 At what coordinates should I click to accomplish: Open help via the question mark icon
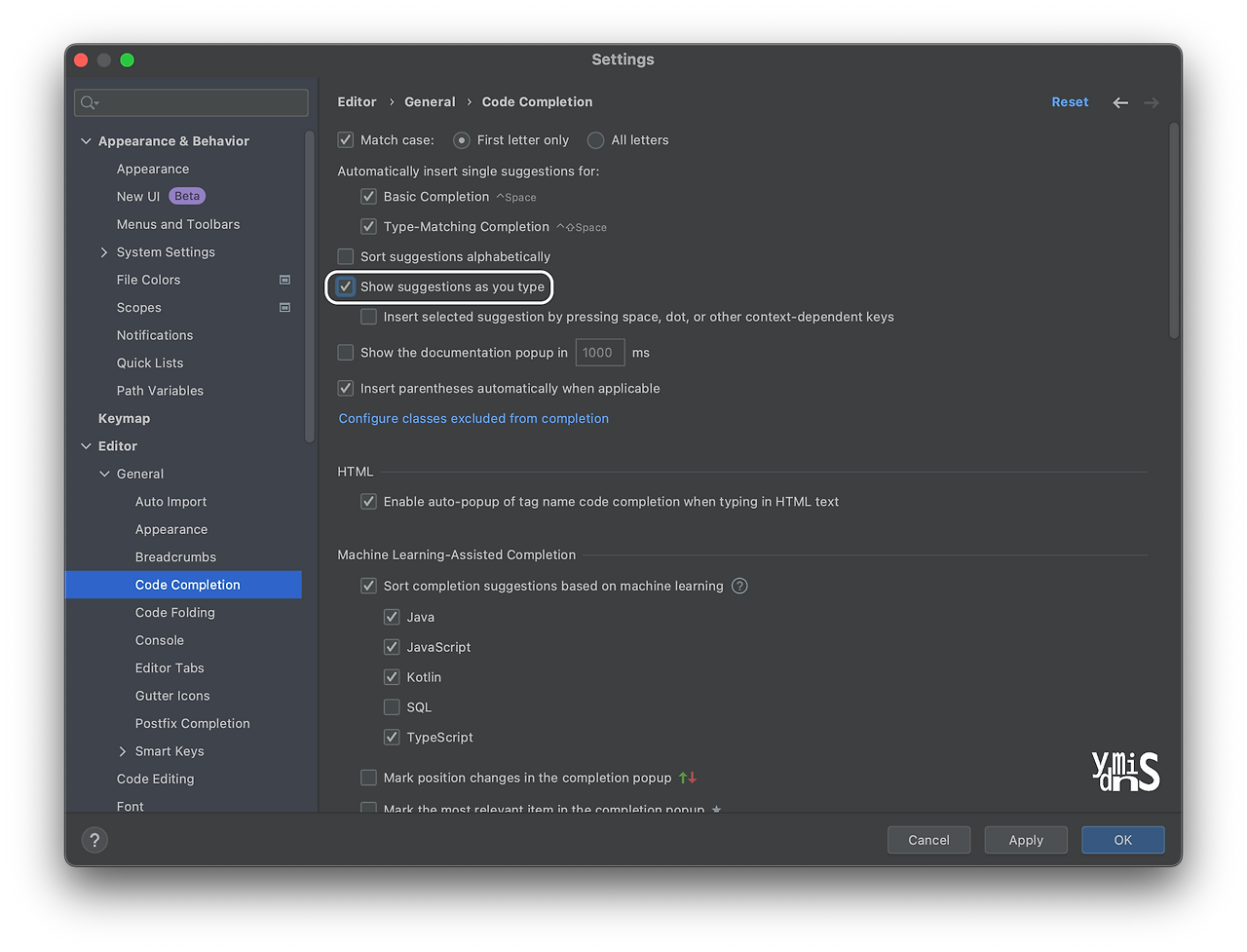pyautogui.click(x=94, y=839)
